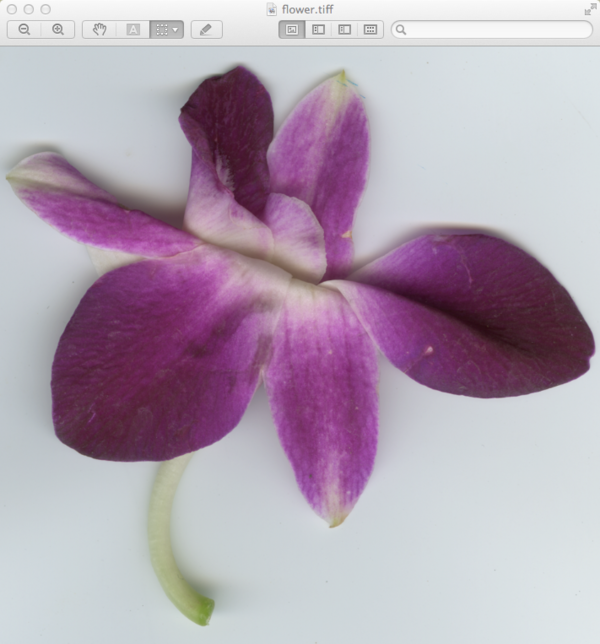Click the search magnifying glass icon
Image resolution: width=600 pixels, height=644 pixels.
402,30
